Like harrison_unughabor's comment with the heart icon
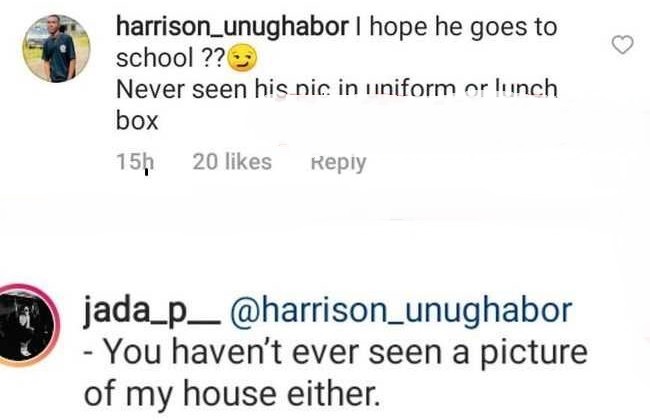The image size is (650, 420). (x=623, y=44)
